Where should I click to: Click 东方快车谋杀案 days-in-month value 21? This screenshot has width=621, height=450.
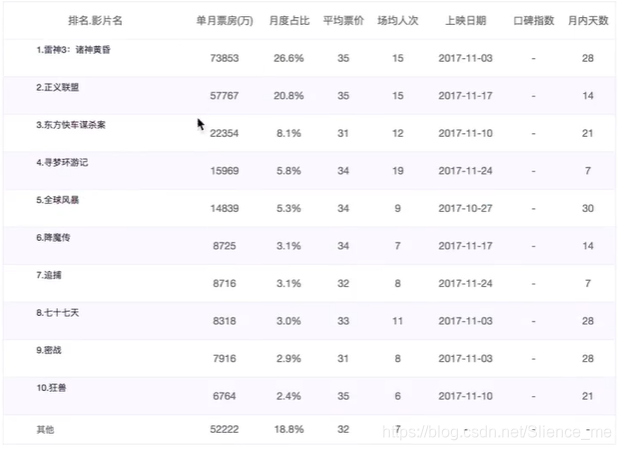click(x=588, y=133)
